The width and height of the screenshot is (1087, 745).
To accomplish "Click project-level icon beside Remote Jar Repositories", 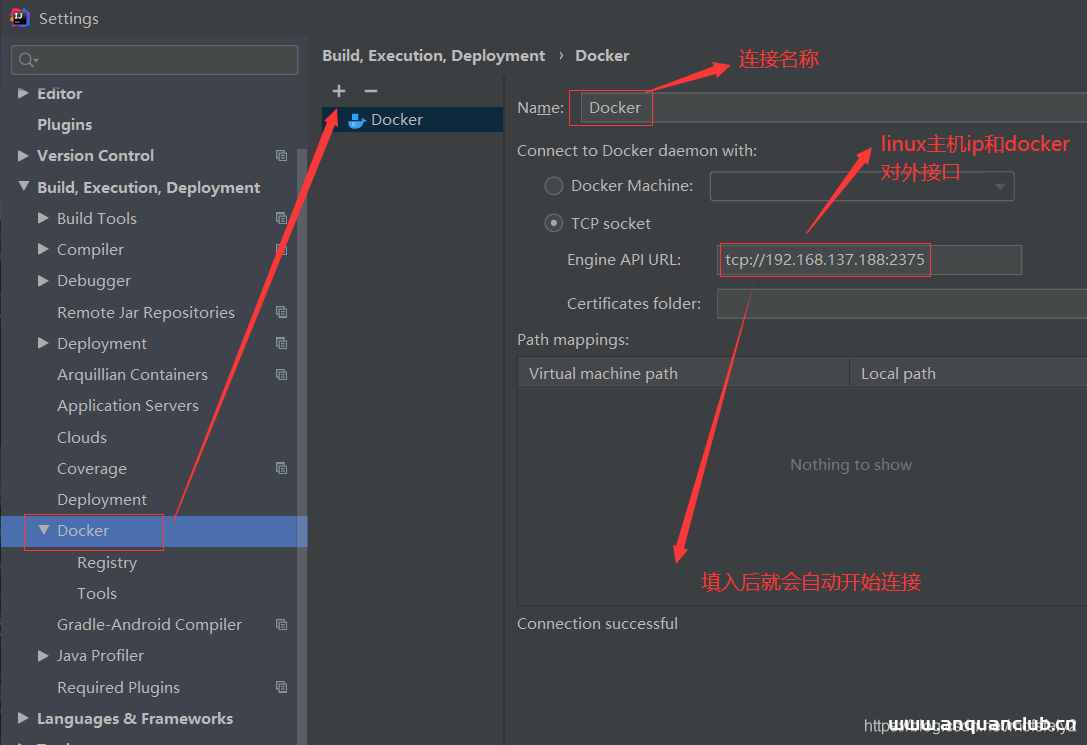I will (281, 313).
